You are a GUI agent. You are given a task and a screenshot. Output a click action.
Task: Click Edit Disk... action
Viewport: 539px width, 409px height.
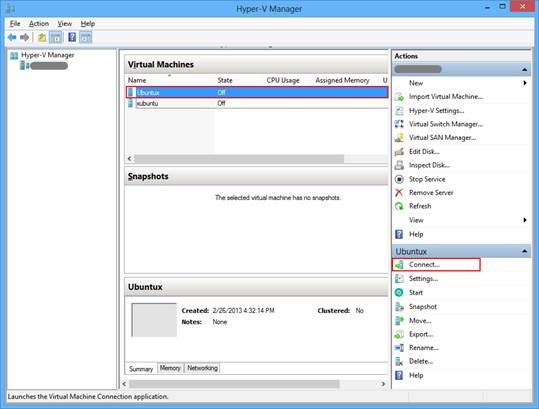(424, 152)
